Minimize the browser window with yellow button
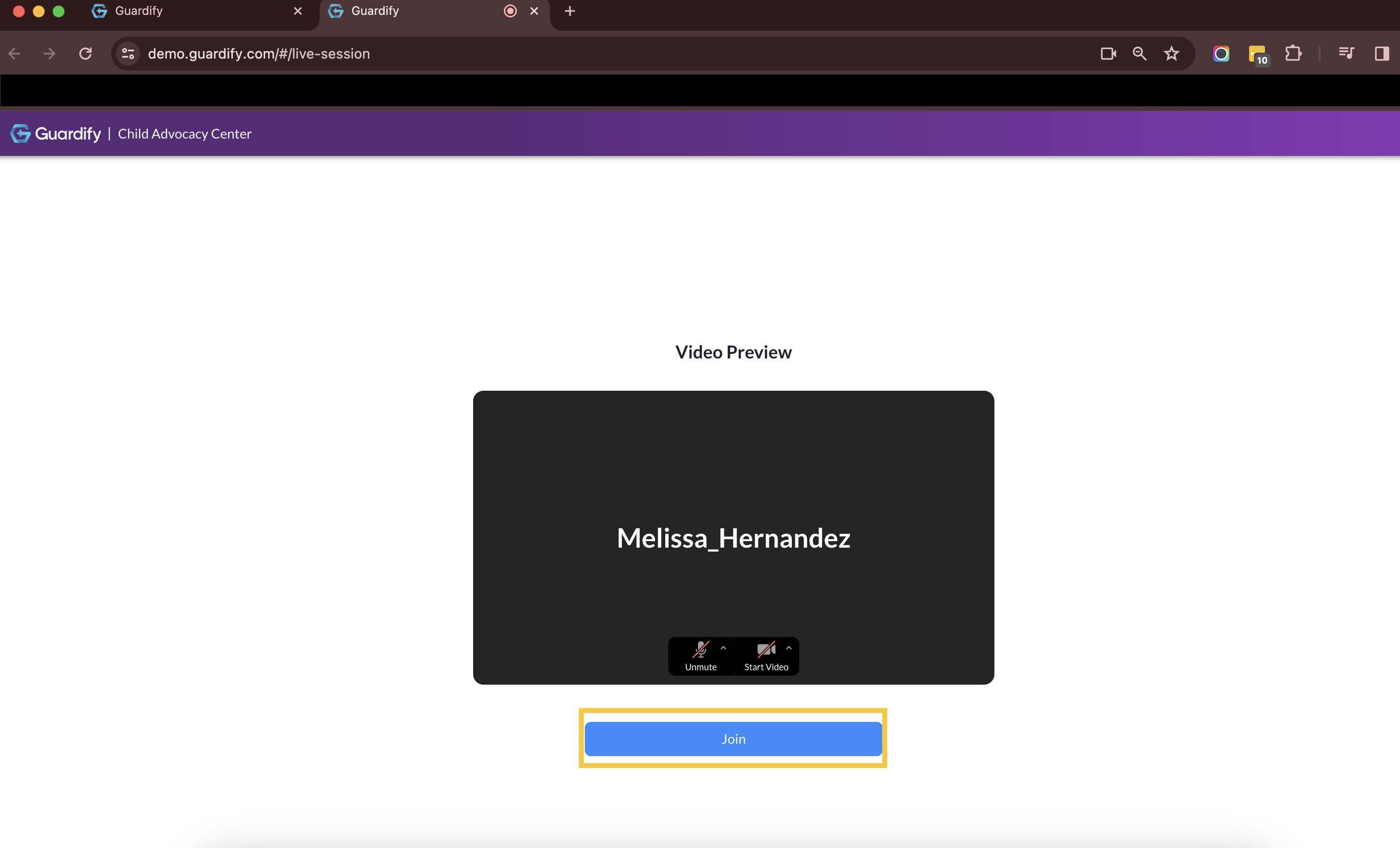Image resolution: width=1400 pixels, height=848 pixels. tap(39, 11)
